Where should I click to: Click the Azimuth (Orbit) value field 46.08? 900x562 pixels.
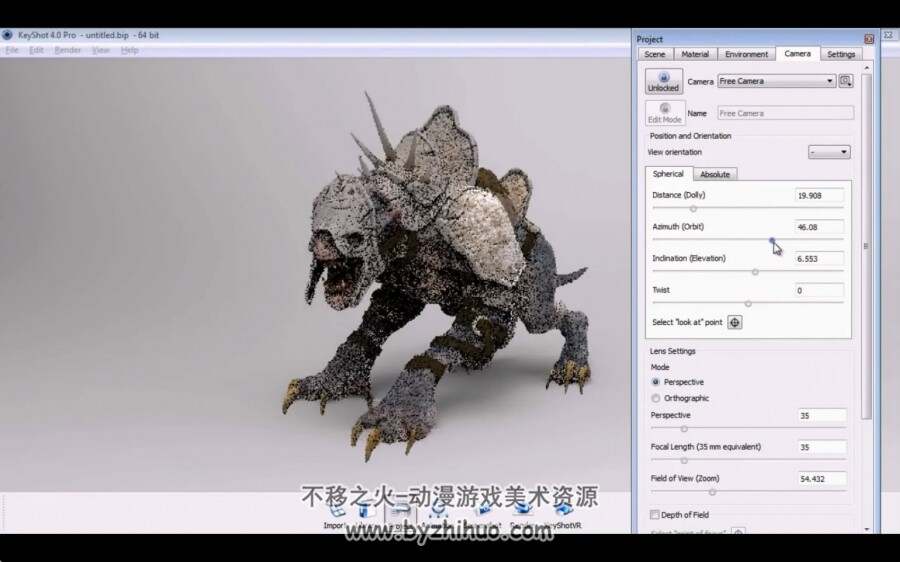tap(819, 227)
